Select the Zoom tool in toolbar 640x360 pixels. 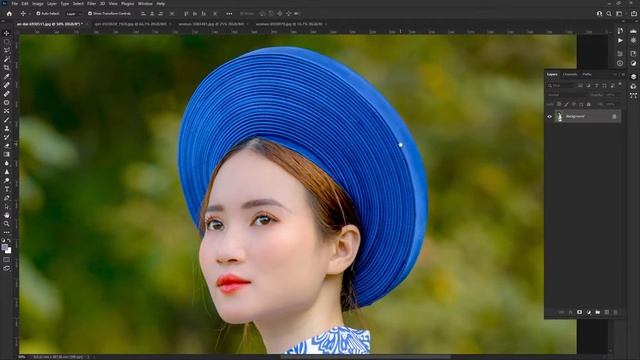pyautogui.click(x=7, y=224)
